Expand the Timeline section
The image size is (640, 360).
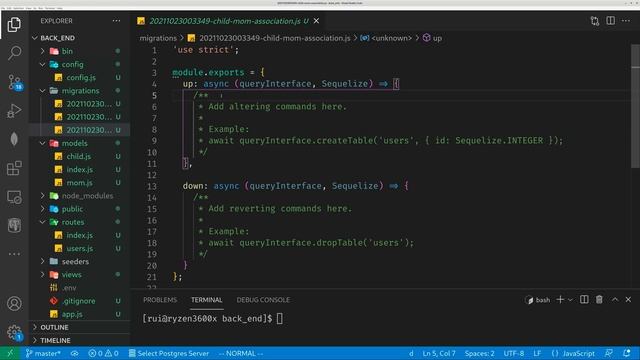[80, 340]
